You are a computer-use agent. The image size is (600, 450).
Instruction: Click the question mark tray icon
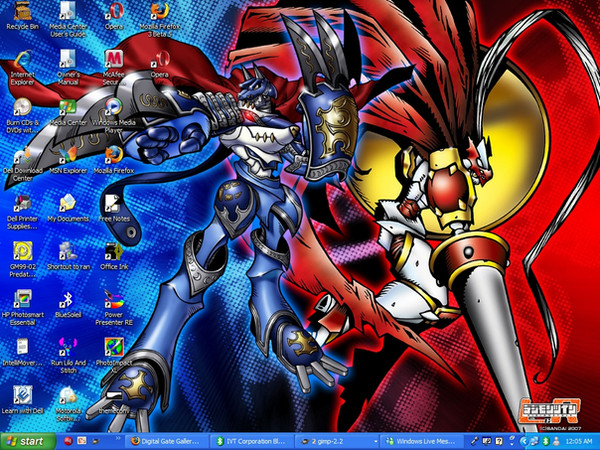499,442
